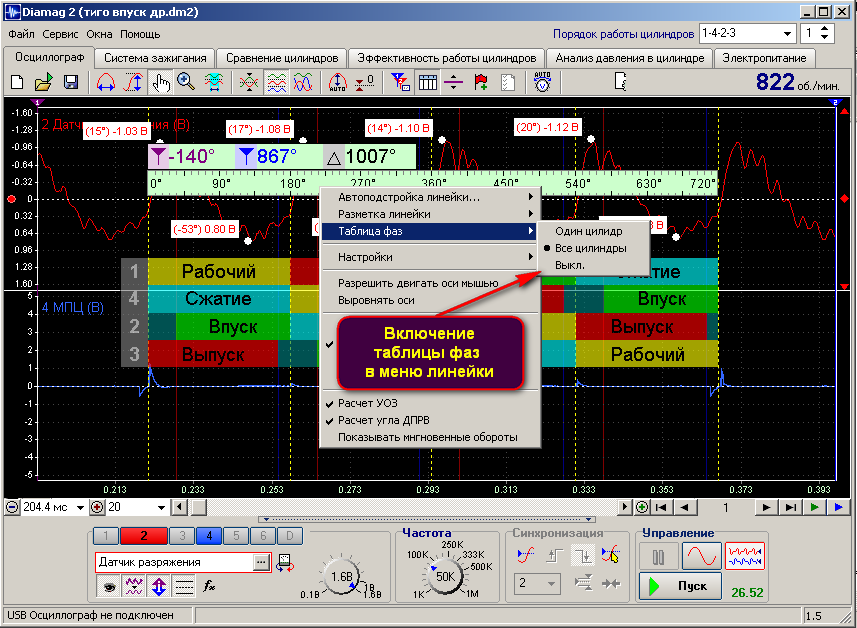Click the AUTO voltmeter icon
857x628 pixels.
(542, 83)
